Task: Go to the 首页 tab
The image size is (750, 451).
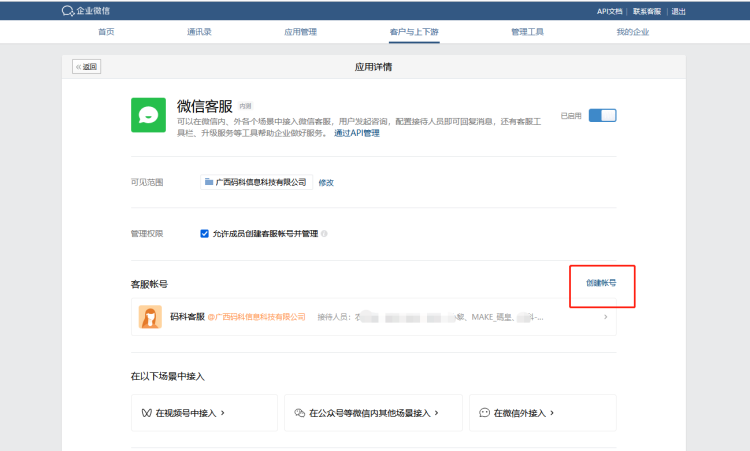Action: pos(106,32)
